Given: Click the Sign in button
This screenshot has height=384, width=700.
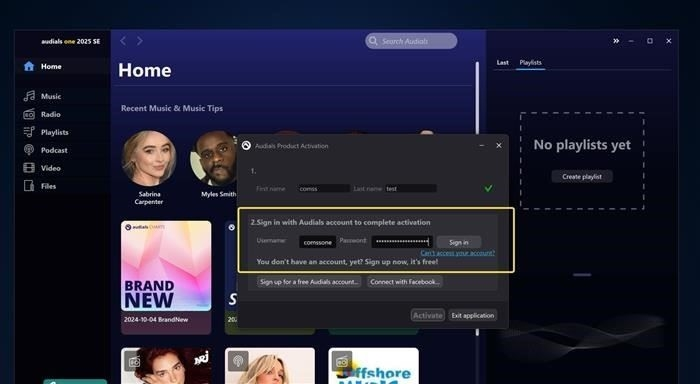Looking at the screenshot, I should point(459,242).
